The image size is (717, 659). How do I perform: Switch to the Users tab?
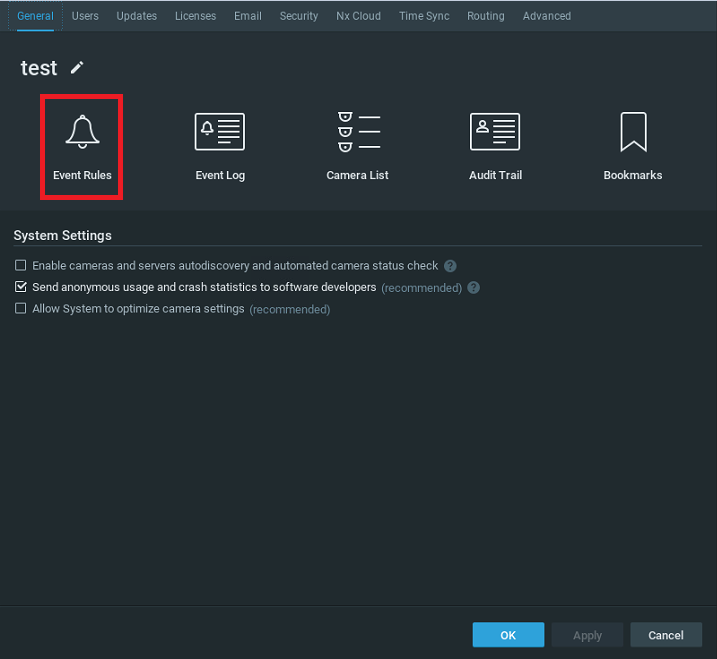click(x=85, y=16)
